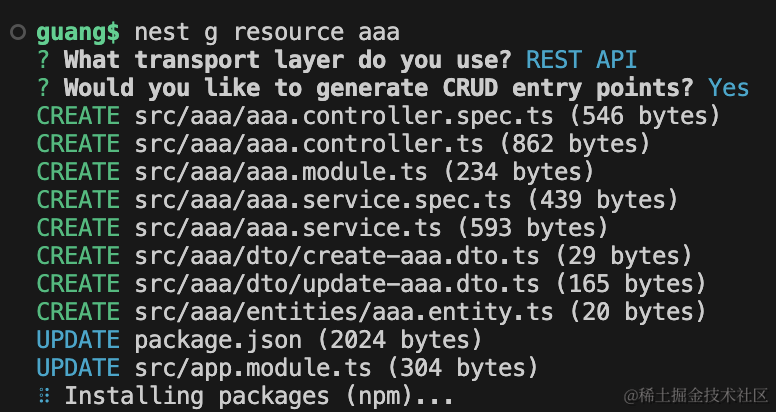Click the guang$ shell prompt

[79, 32]
